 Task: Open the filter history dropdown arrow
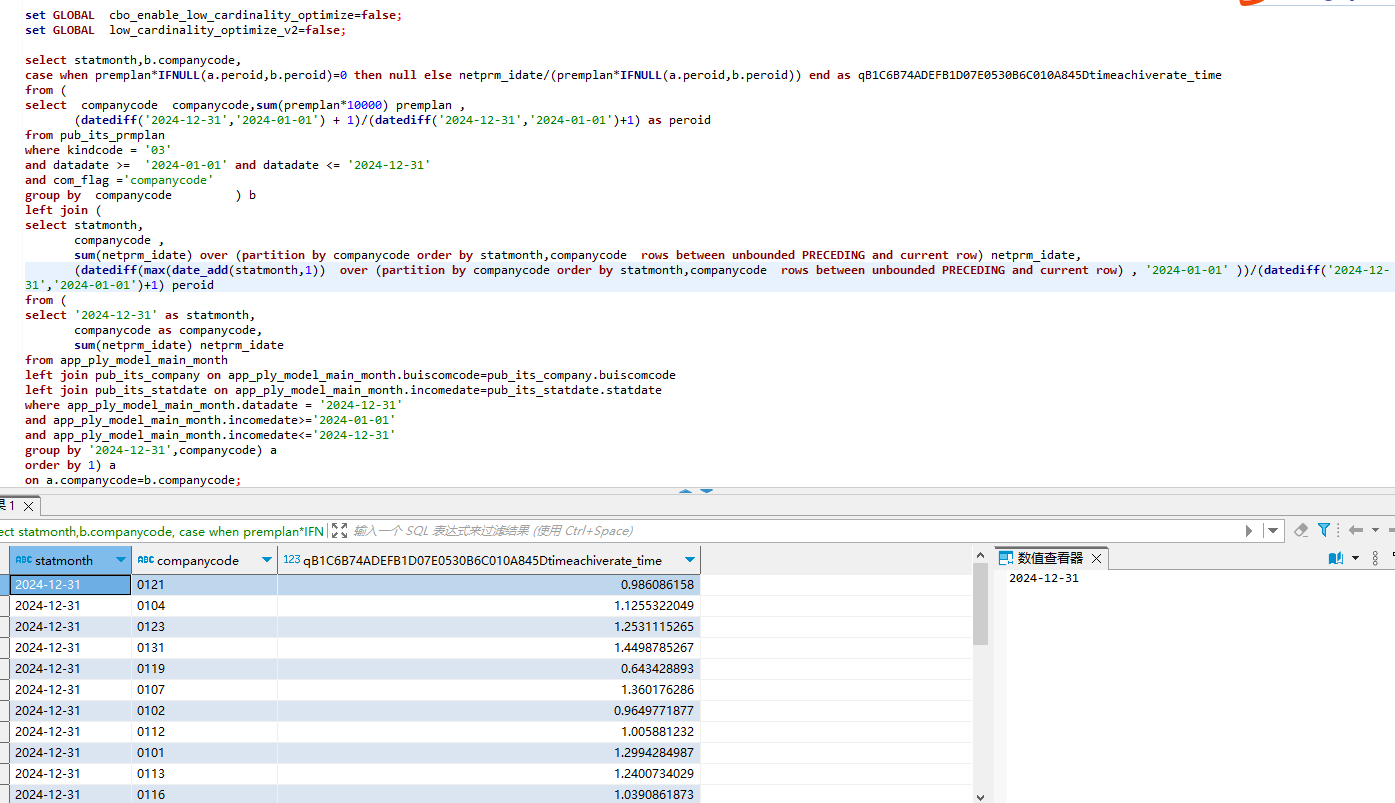pos(1272,531)
